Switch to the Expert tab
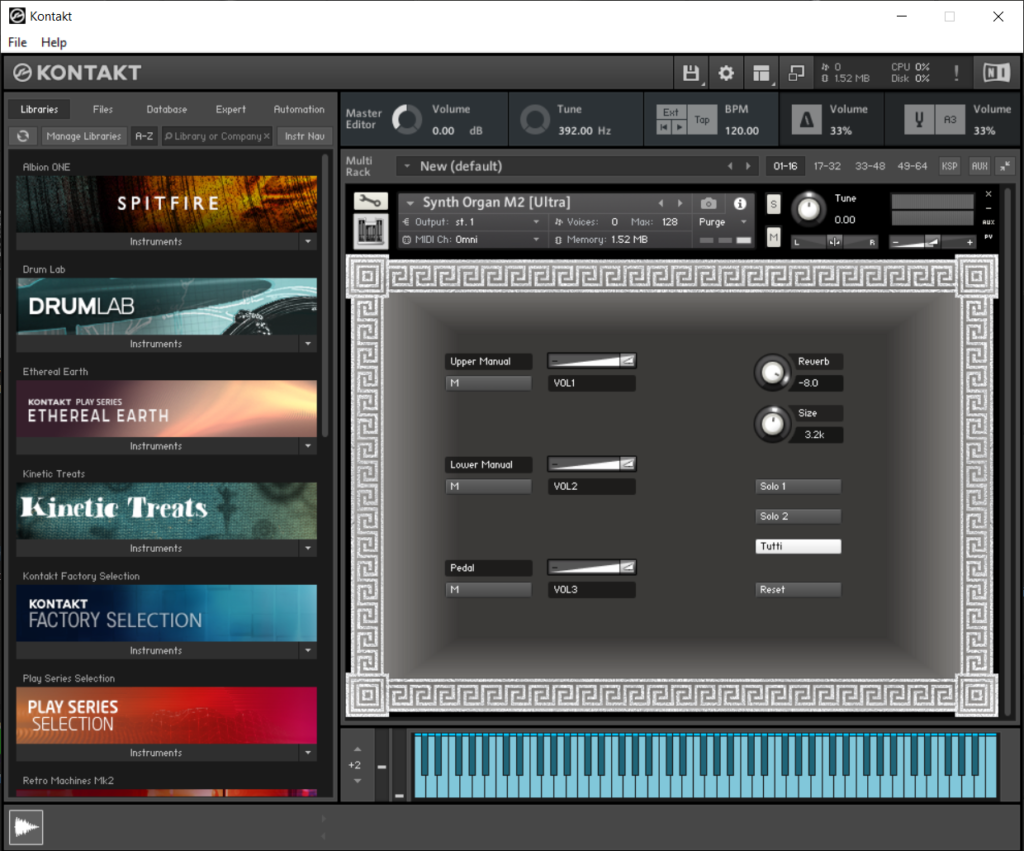1024x851 pixels. [x=231, y=109]
